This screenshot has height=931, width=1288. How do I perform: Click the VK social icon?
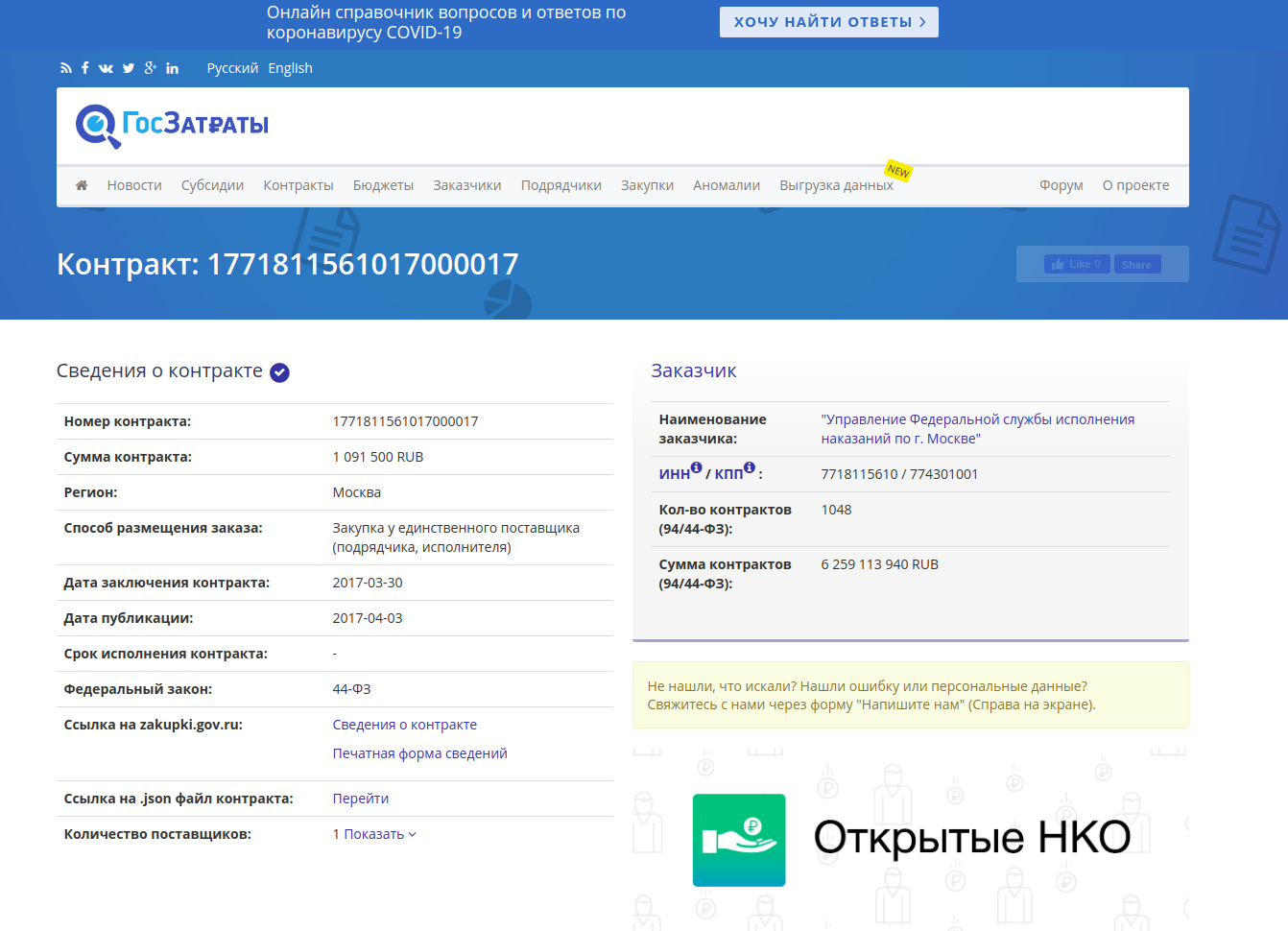[x=106, y=68]
